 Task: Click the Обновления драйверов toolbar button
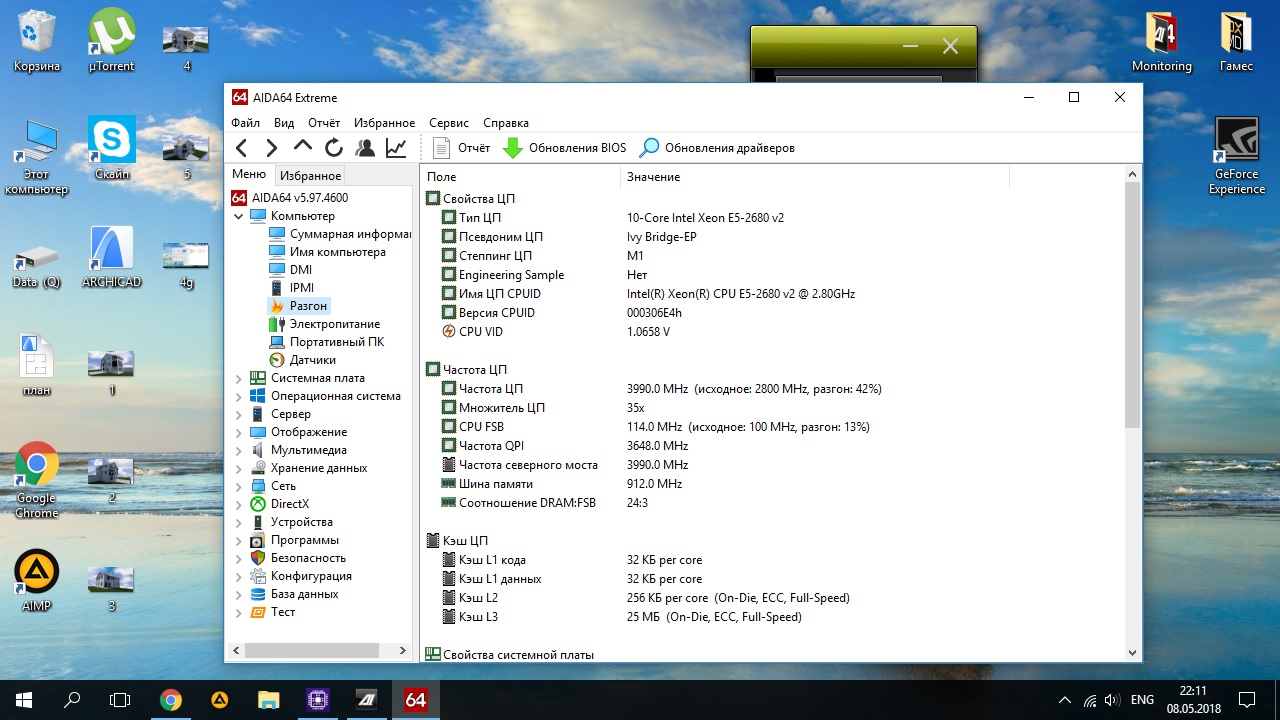tap(718, 148)
